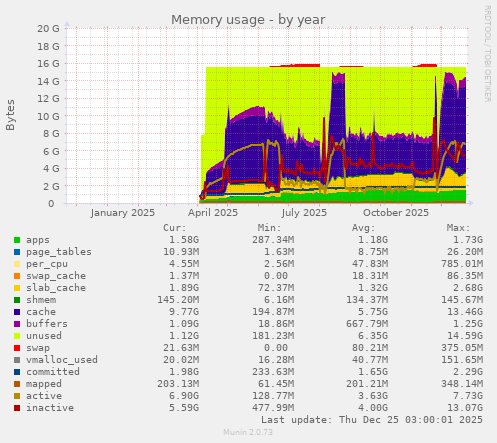Screen dimensions: 497x443
Task: Click the vmalloc_used gray swatch
Action: tap(17, 360)
